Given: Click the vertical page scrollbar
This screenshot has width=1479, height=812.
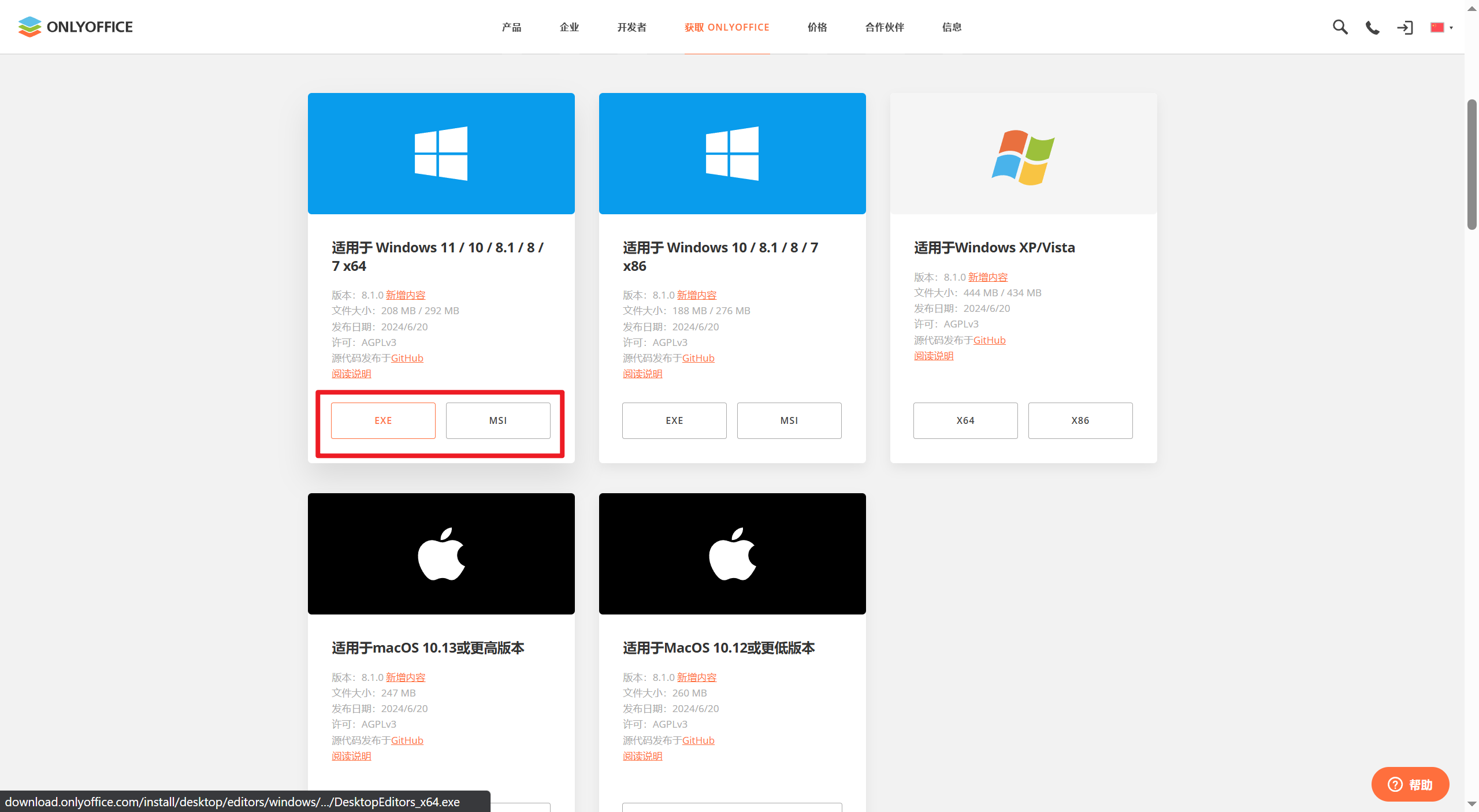Looking at the screenshot, I should [x=1471, y=165].
